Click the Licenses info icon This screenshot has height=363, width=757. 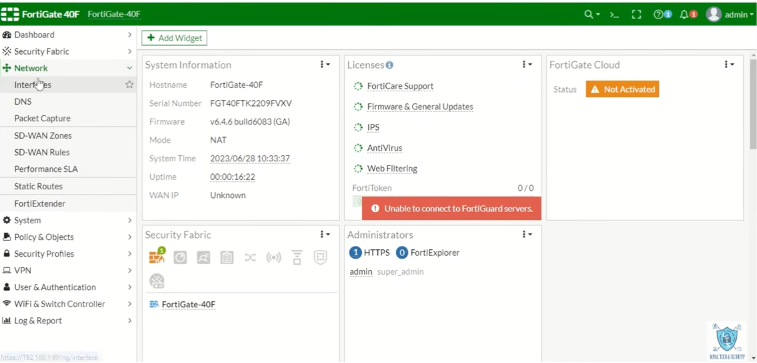[390, 65]
